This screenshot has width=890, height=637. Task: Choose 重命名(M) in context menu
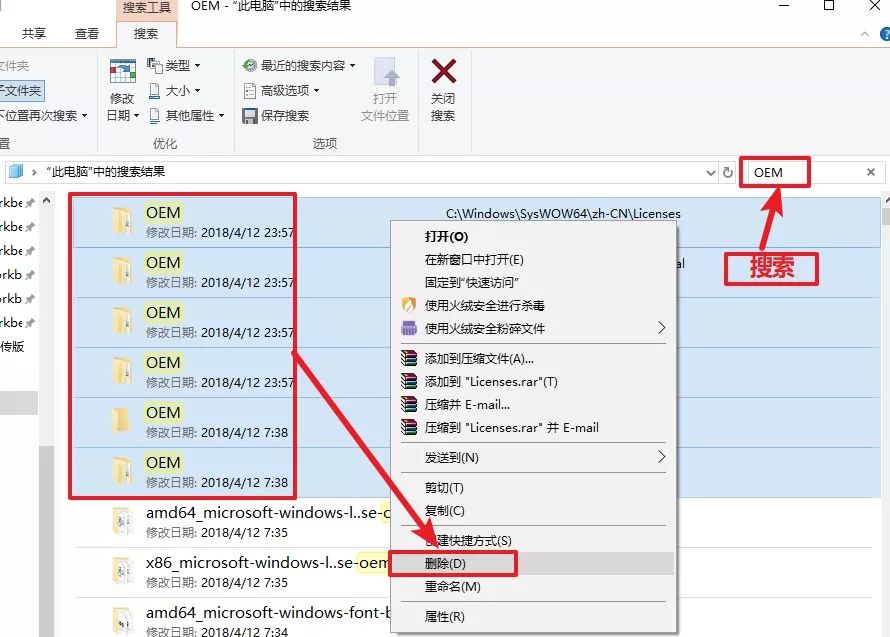[x=534, y=586]
